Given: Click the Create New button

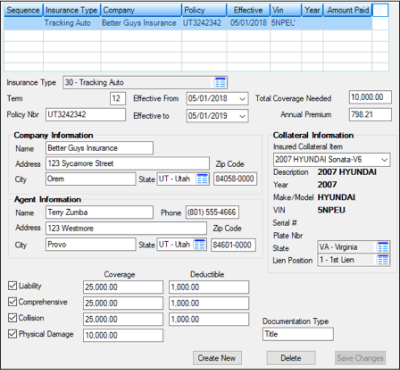Looking at the screenshot, I should [x=217, y=358].
